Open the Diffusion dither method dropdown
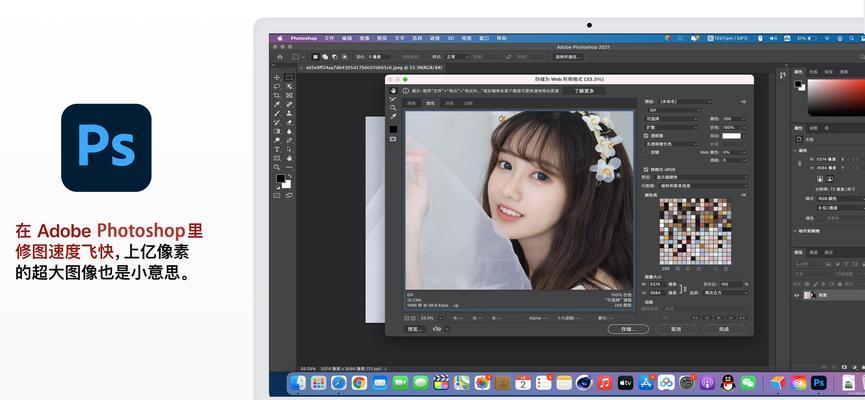 (x=671, y=127)
